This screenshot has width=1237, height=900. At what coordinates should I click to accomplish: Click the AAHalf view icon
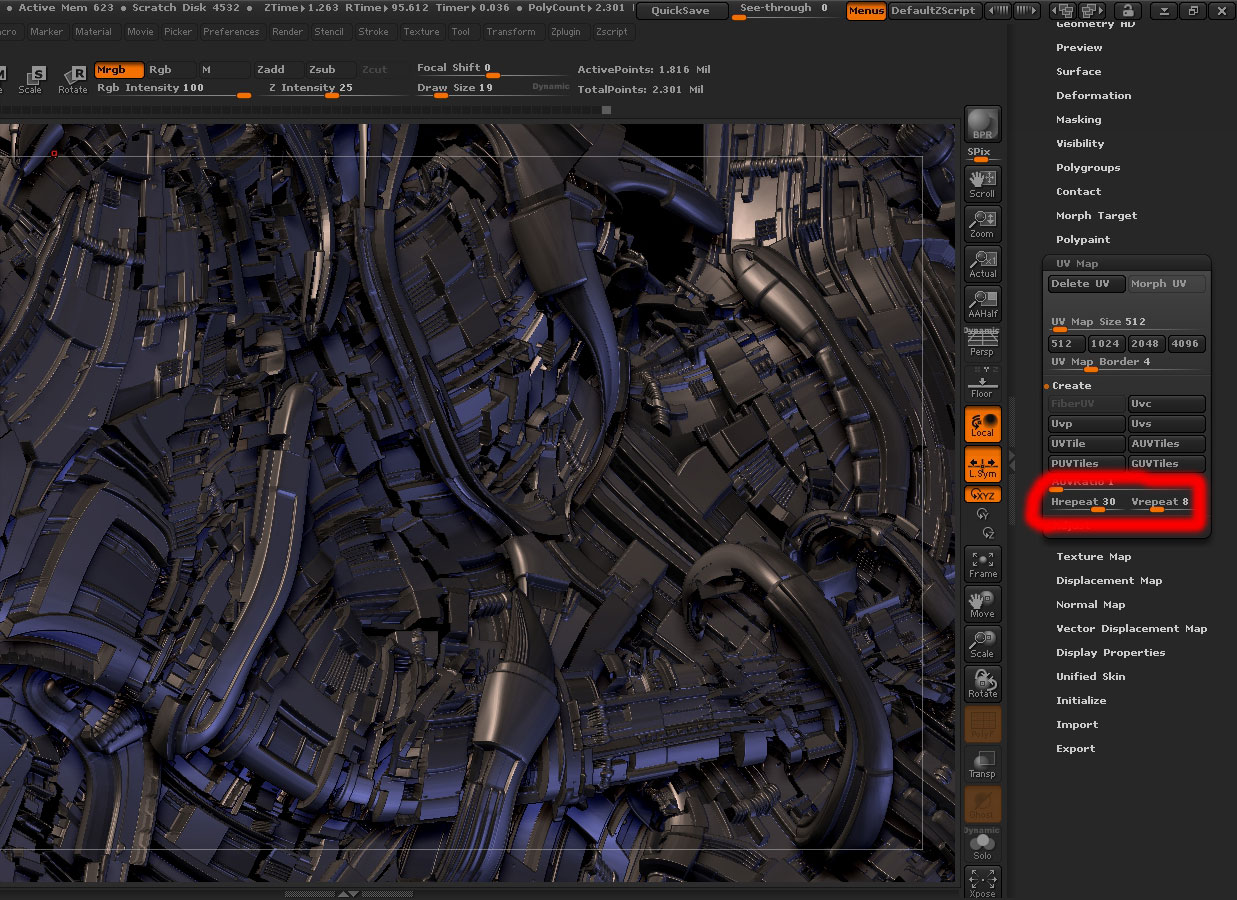[982, 303]
